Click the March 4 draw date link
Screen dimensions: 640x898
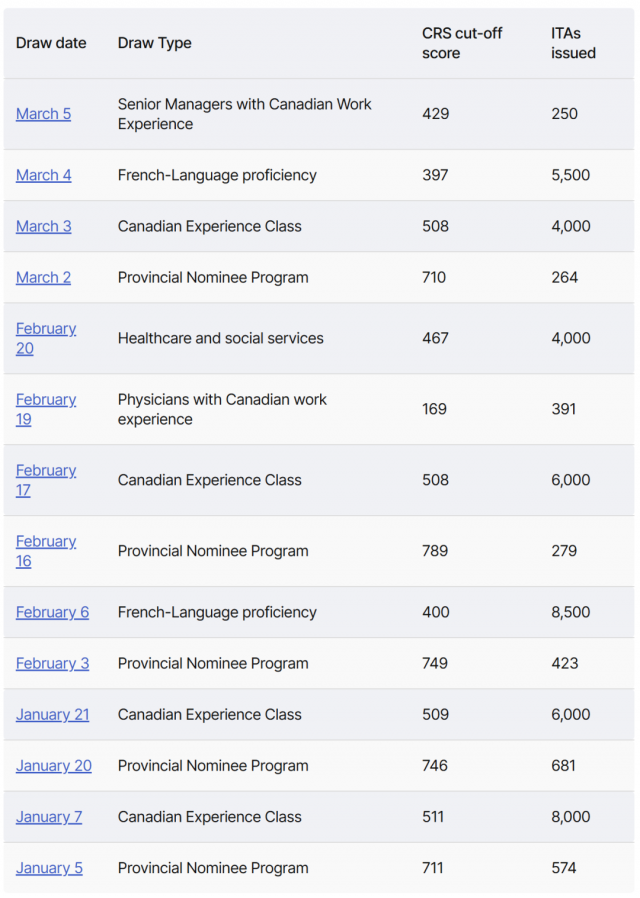pos(43,175)
